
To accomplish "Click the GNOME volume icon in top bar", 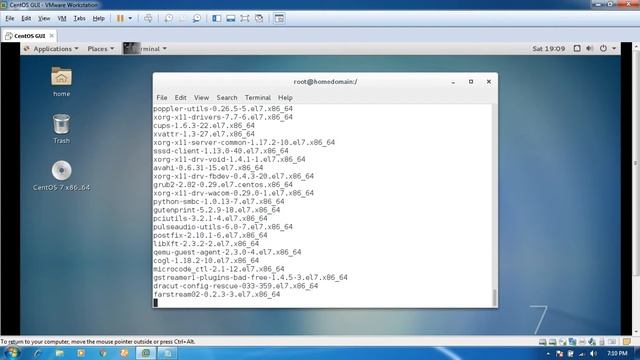I will pyautogui.click(x=589, y=48).
